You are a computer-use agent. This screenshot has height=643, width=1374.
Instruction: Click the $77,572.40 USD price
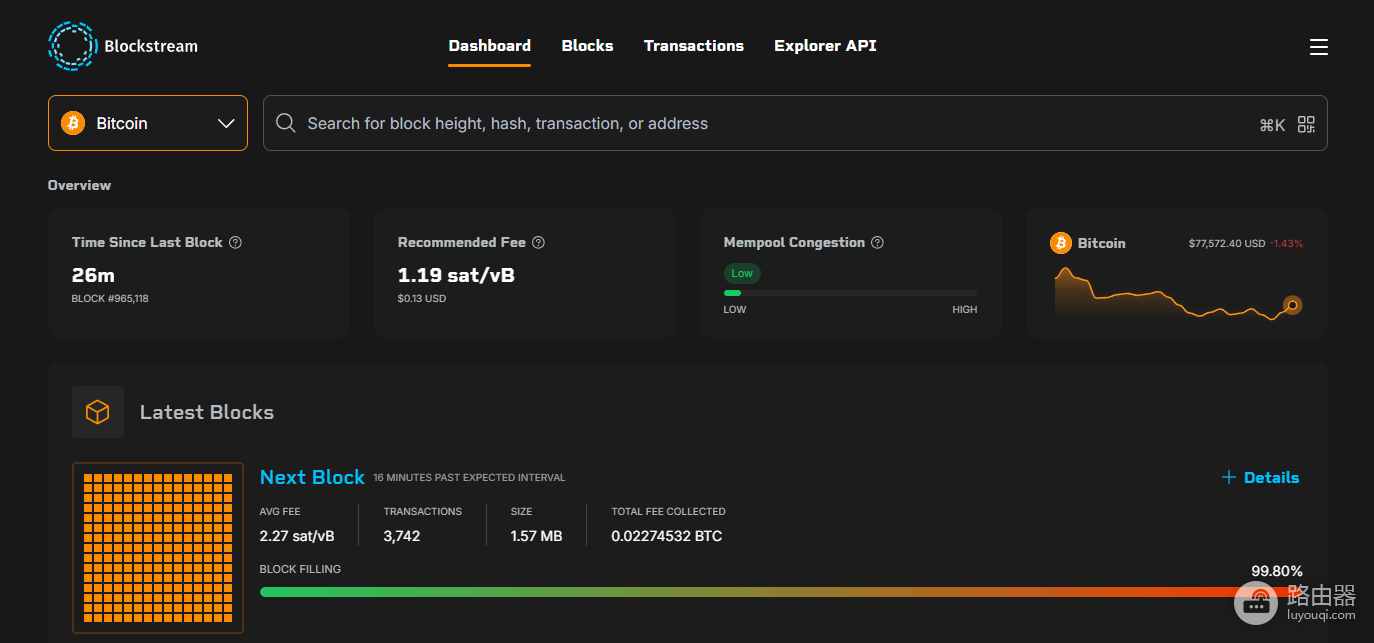click(1227, 243)
